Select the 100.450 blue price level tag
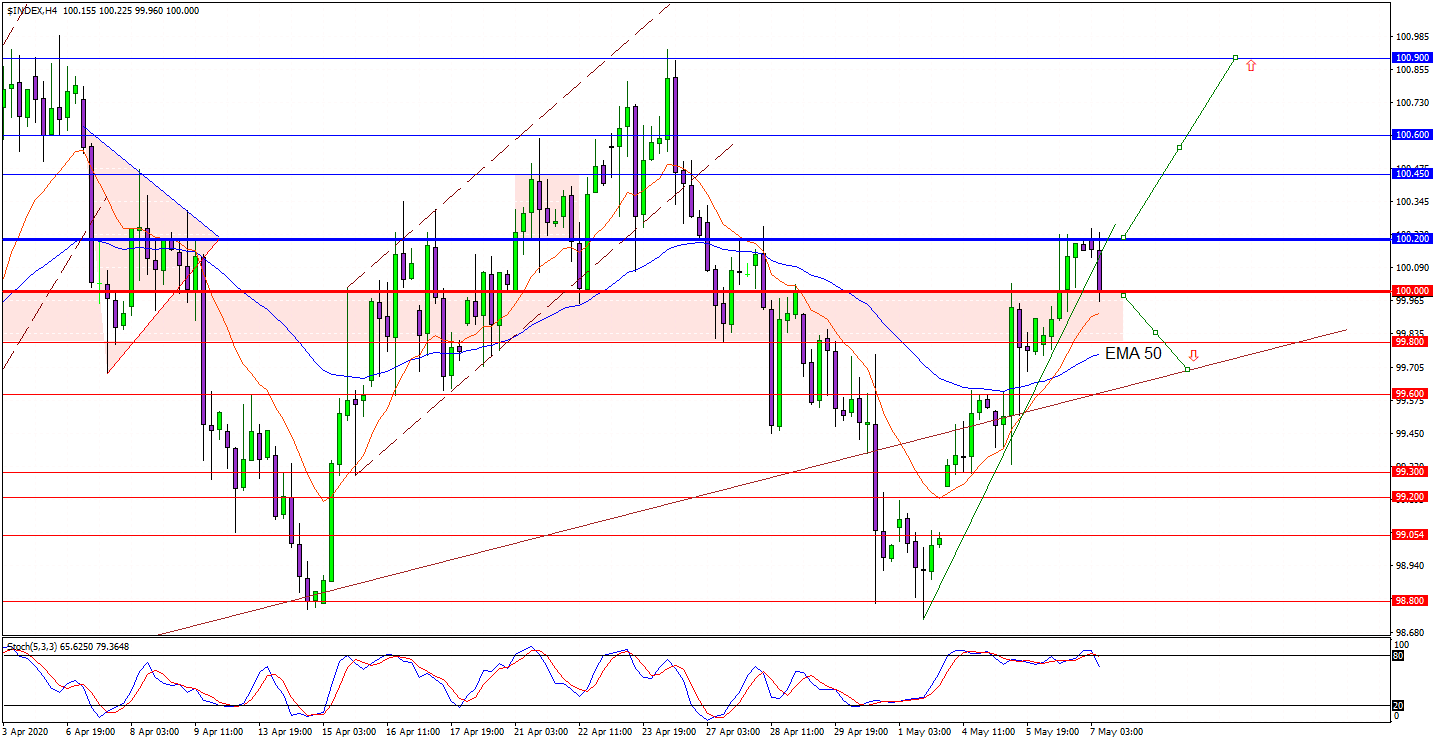 click(1410, 174)
